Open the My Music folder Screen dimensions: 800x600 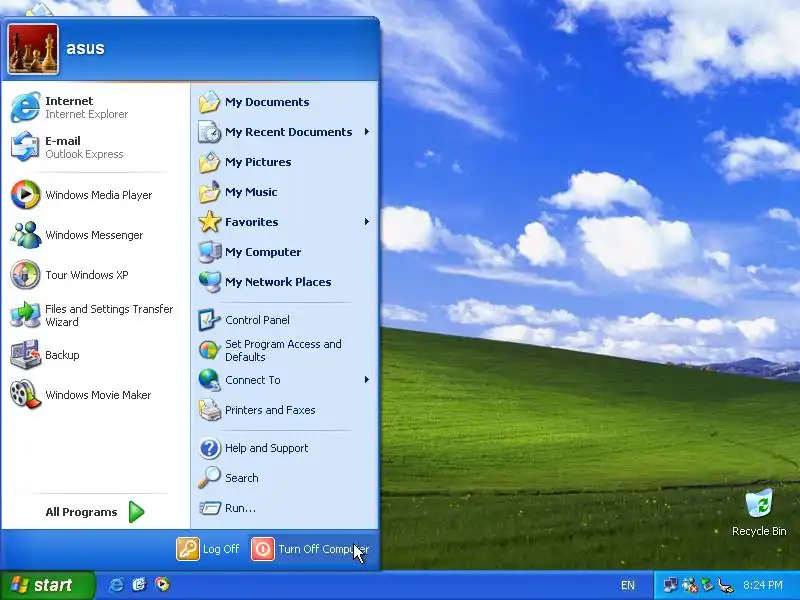click(x=284, y=192)
